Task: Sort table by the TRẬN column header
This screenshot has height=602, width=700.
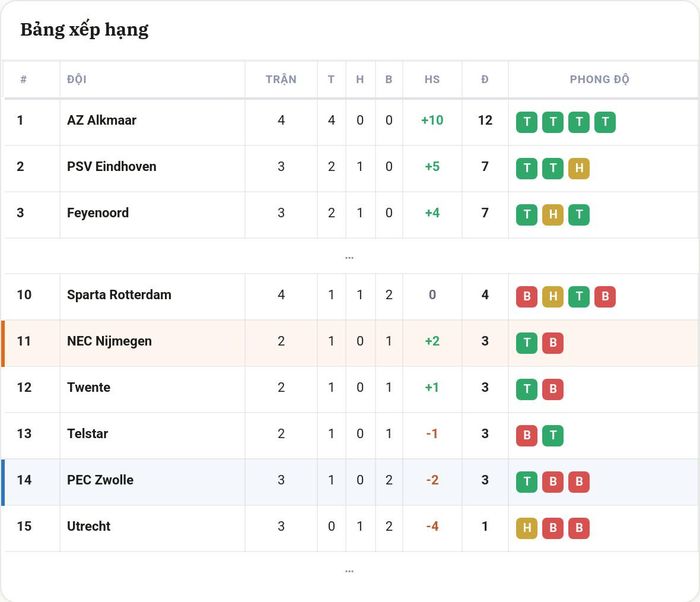Action: click(281, 79)
